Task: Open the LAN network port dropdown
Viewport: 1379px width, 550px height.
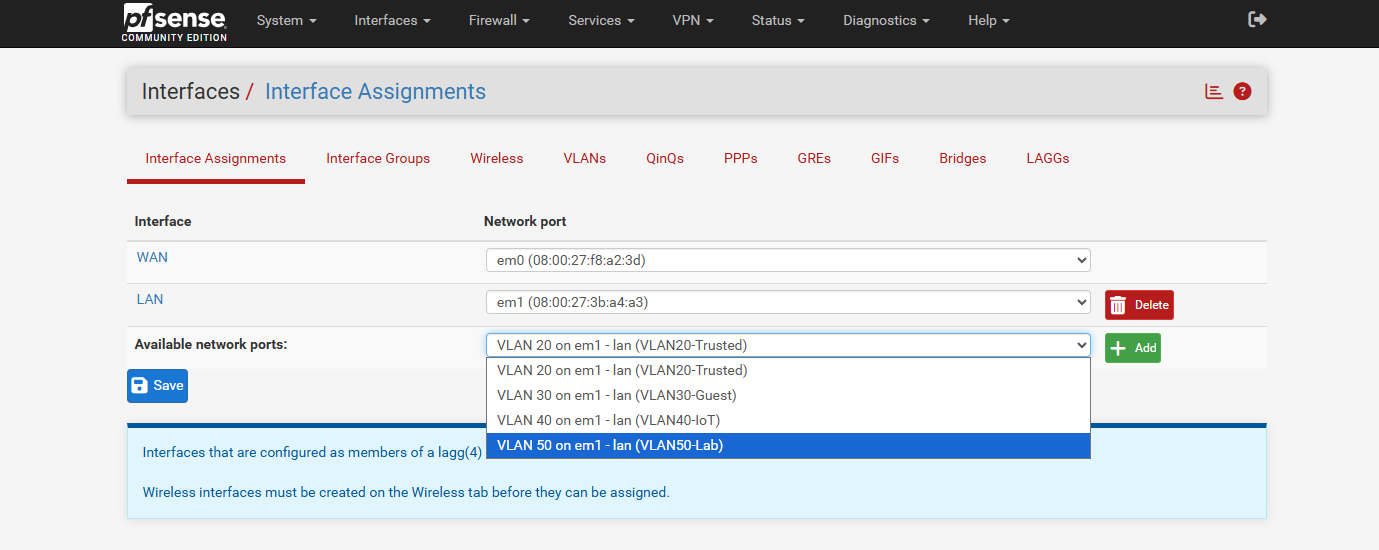Action: click(x=788, y=302)
